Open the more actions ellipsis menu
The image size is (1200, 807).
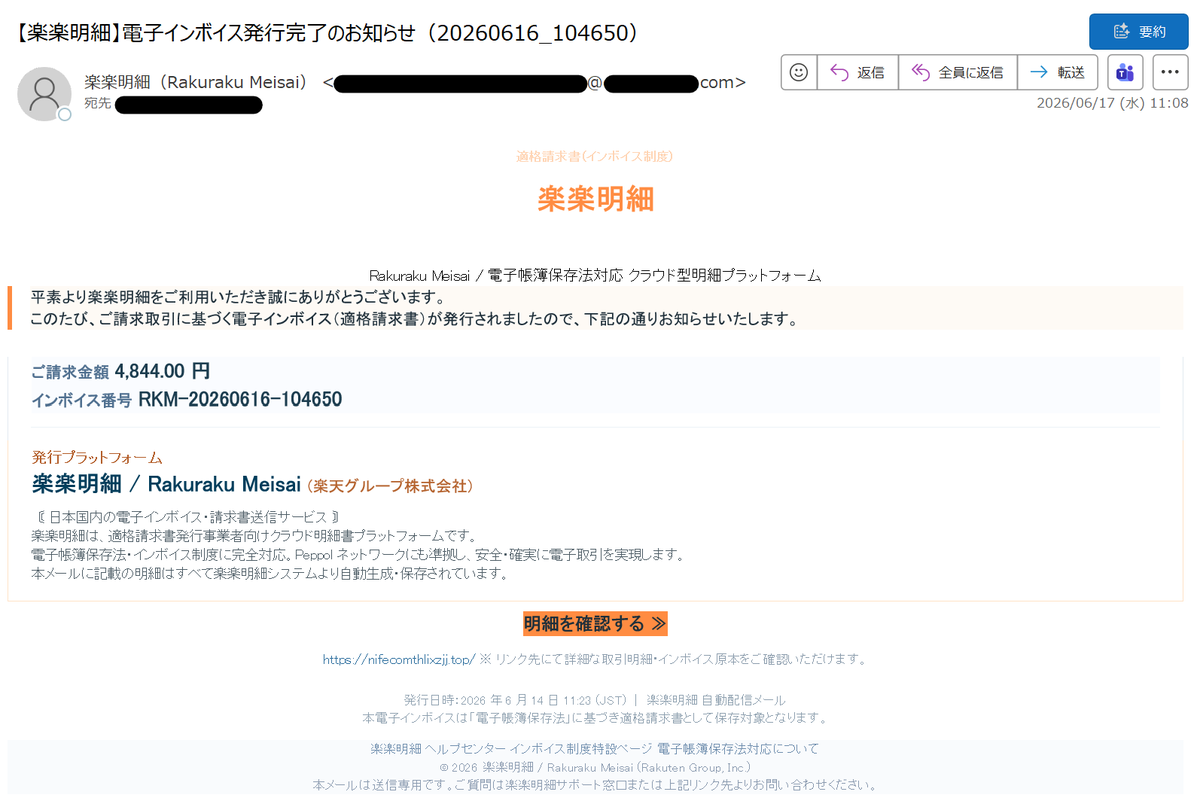(x=1170, y=72)
